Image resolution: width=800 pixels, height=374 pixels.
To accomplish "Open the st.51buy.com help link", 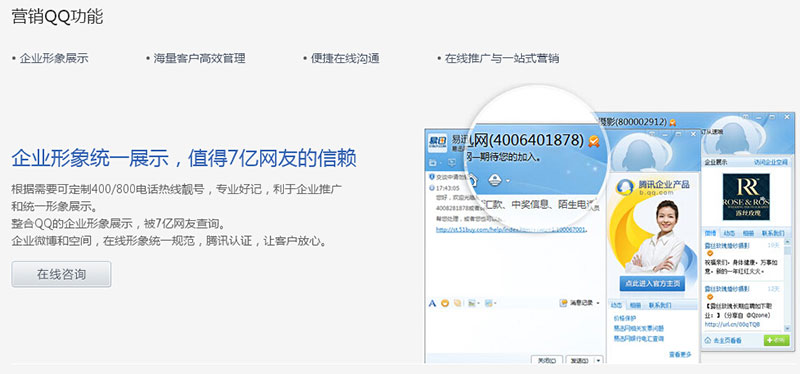I will tap(511, 230).
